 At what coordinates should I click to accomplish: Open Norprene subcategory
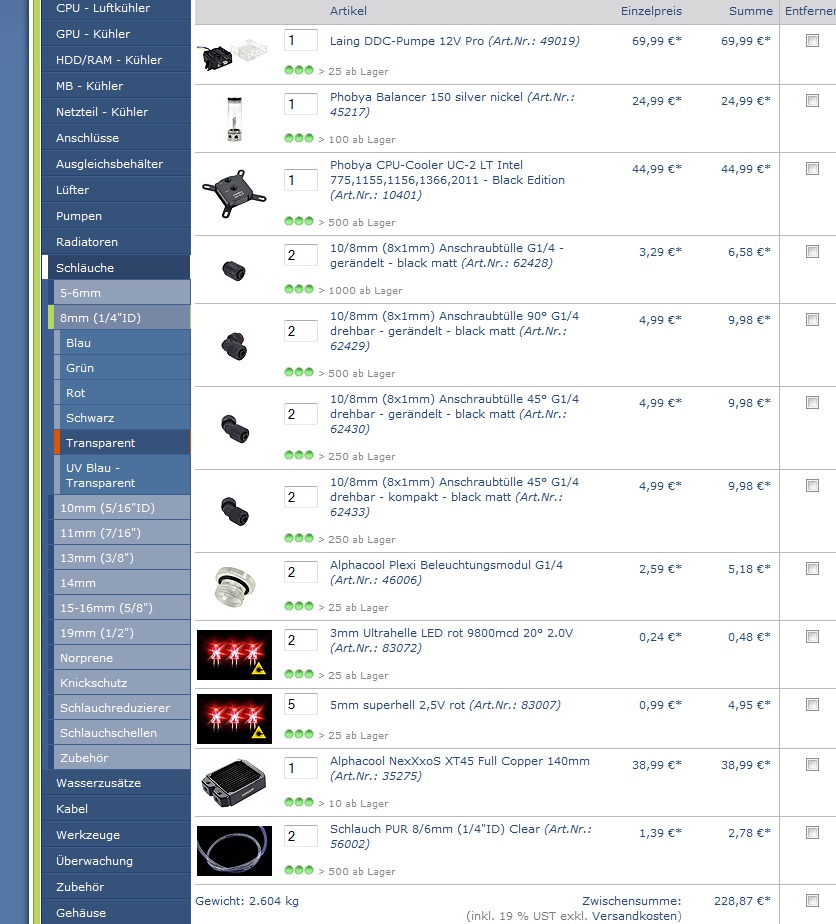121,658
